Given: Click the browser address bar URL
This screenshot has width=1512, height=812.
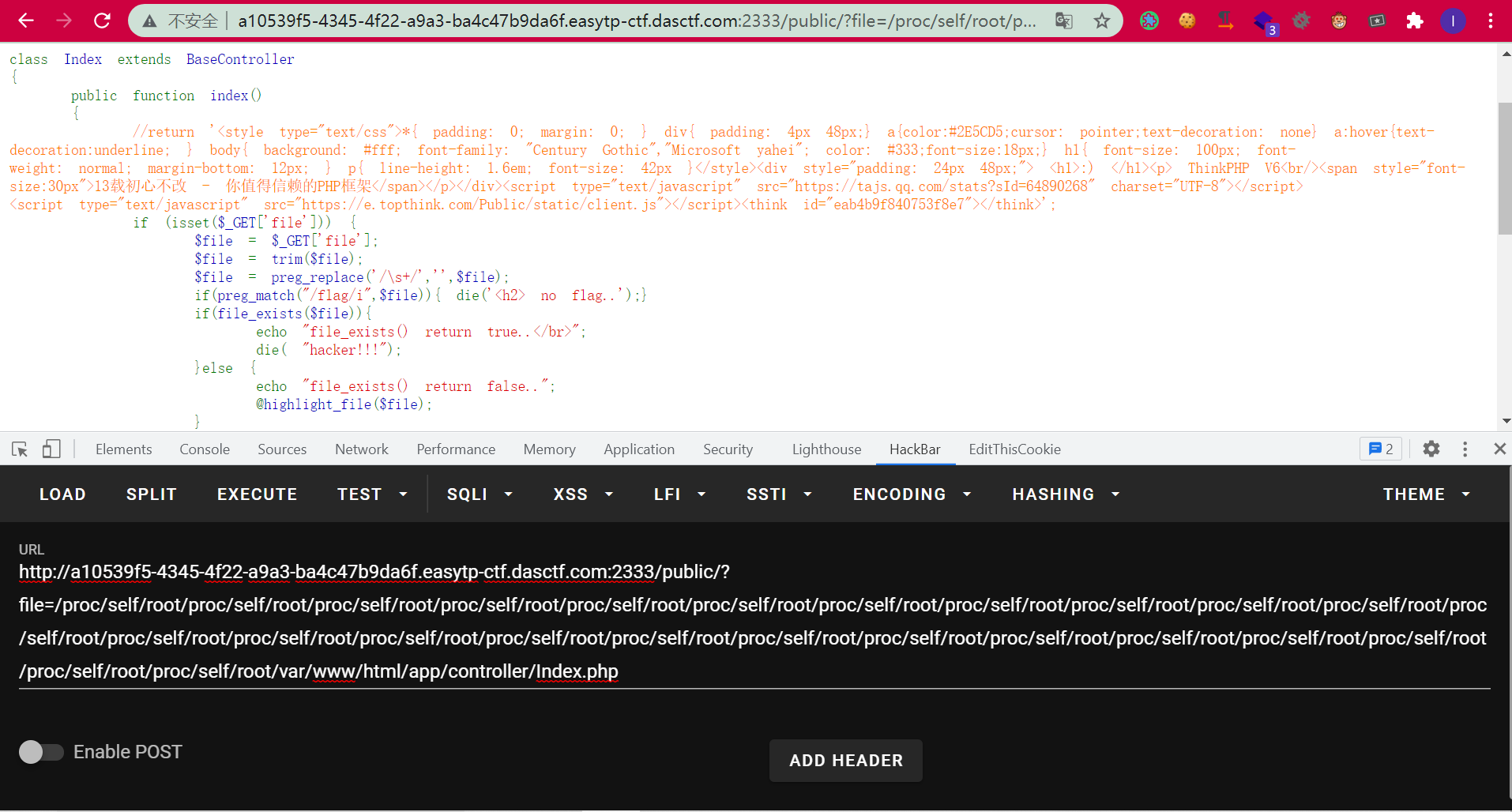Looking at the screenshot, I should tap(637, 21).
